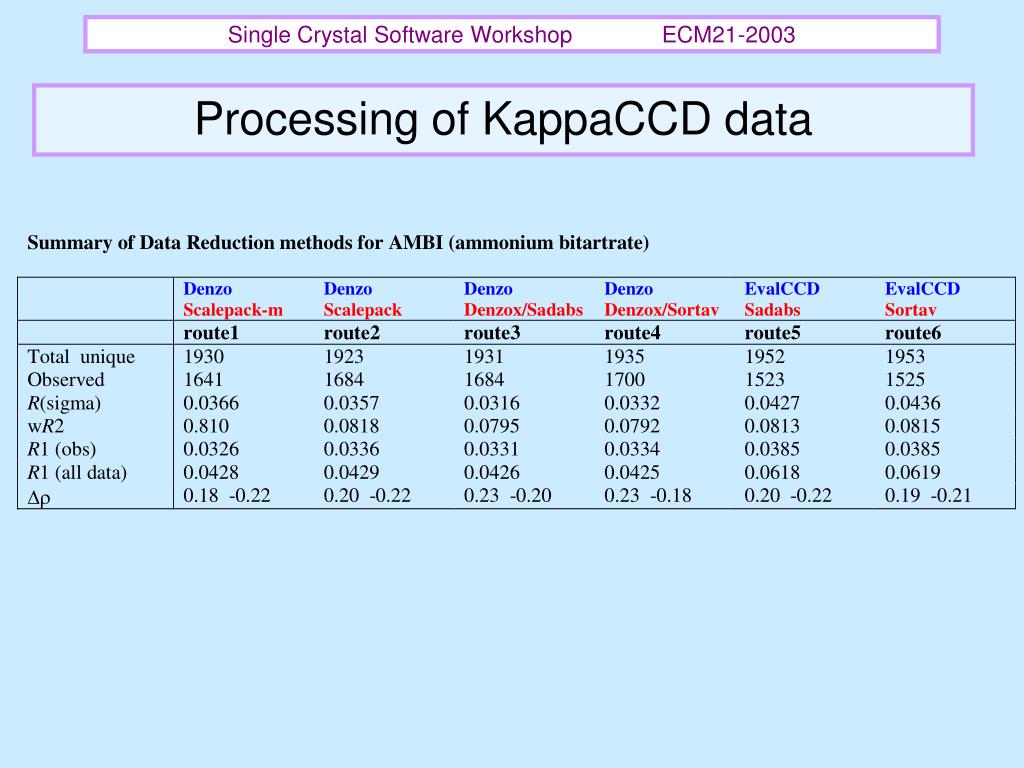Viewport: 1024px width, 768px height.
Task: Click the R(sigma) value '0.0427'
Action: tap(773, 403)
